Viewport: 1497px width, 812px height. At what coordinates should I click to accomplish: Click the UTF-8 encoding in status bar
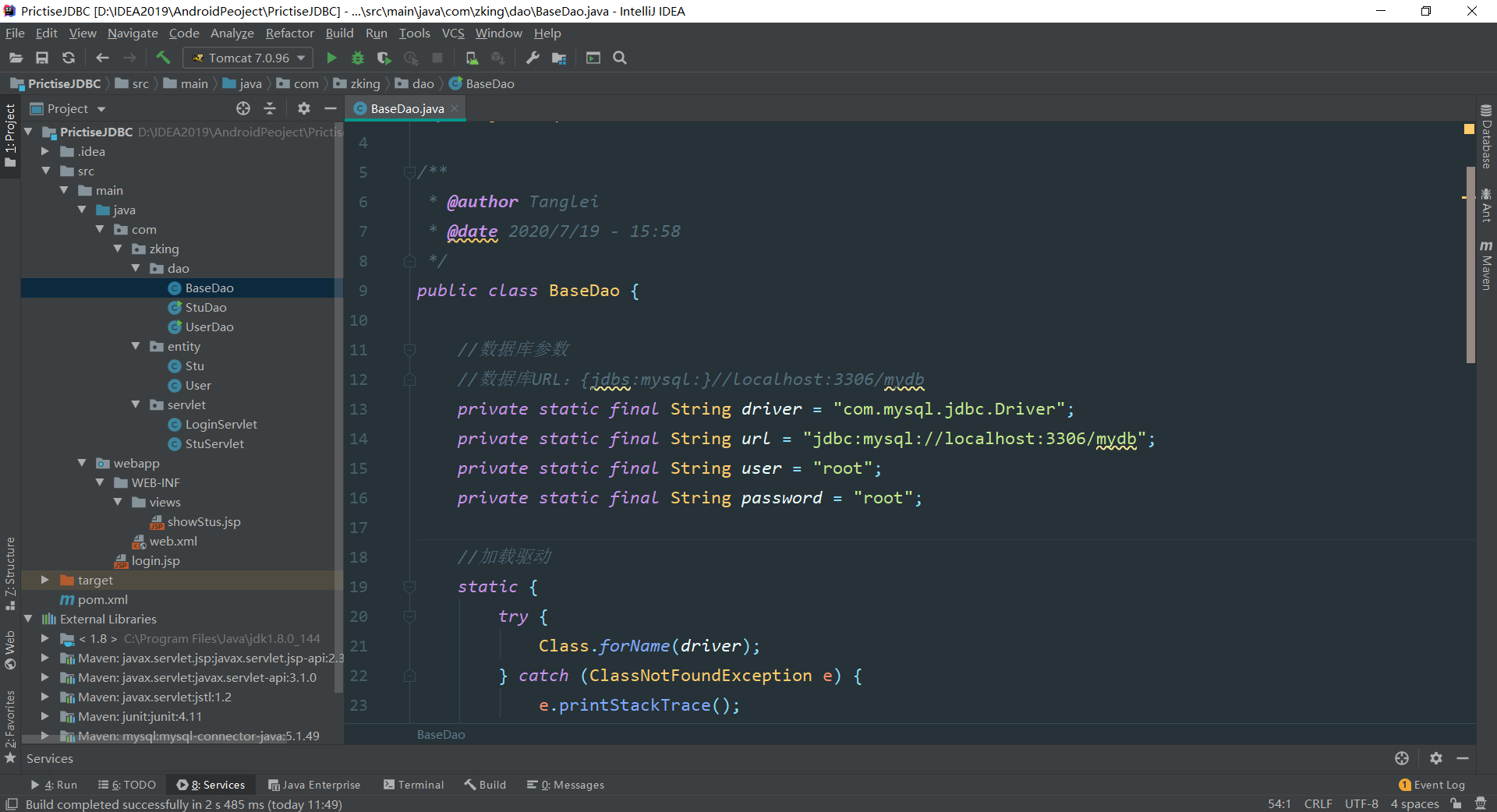point(1361,803)
